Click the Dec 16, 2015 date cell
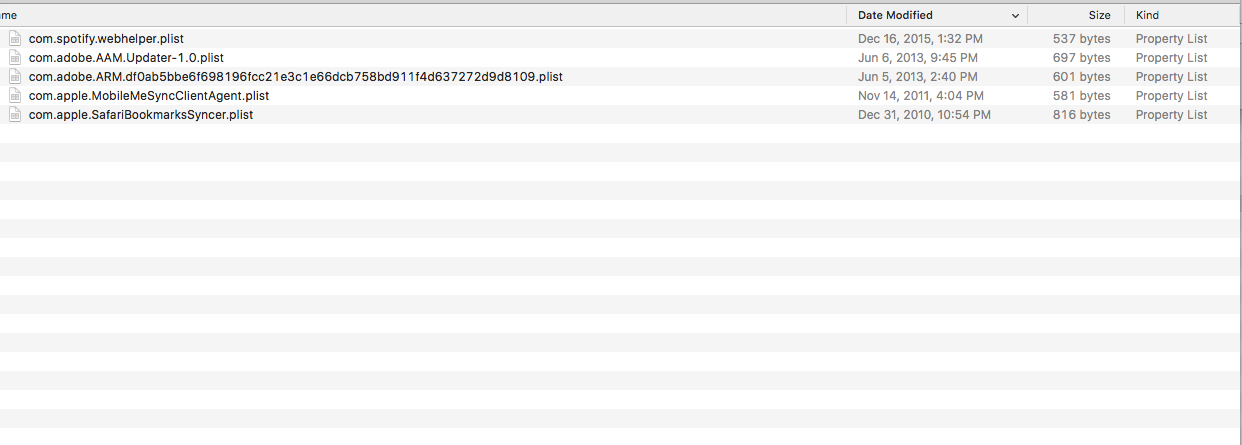This screenshot has width=1242, height=445. pyautogui.click(x=920, y=38)
